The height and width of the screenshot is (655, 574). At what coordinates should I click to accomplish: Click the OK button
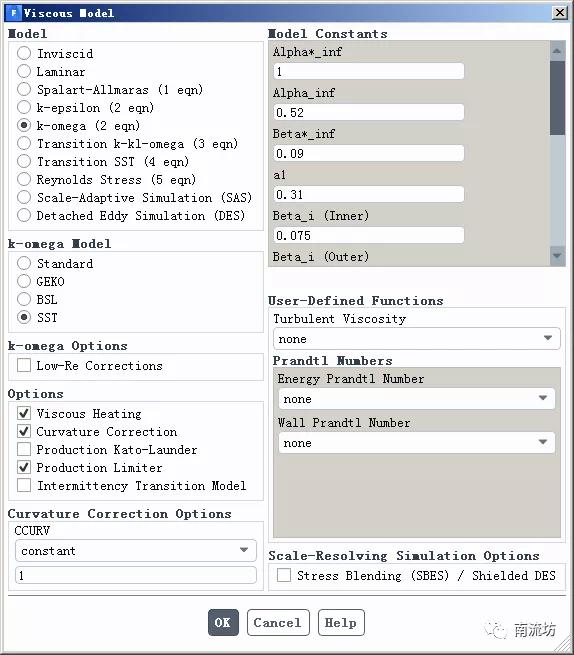(223, 622)
